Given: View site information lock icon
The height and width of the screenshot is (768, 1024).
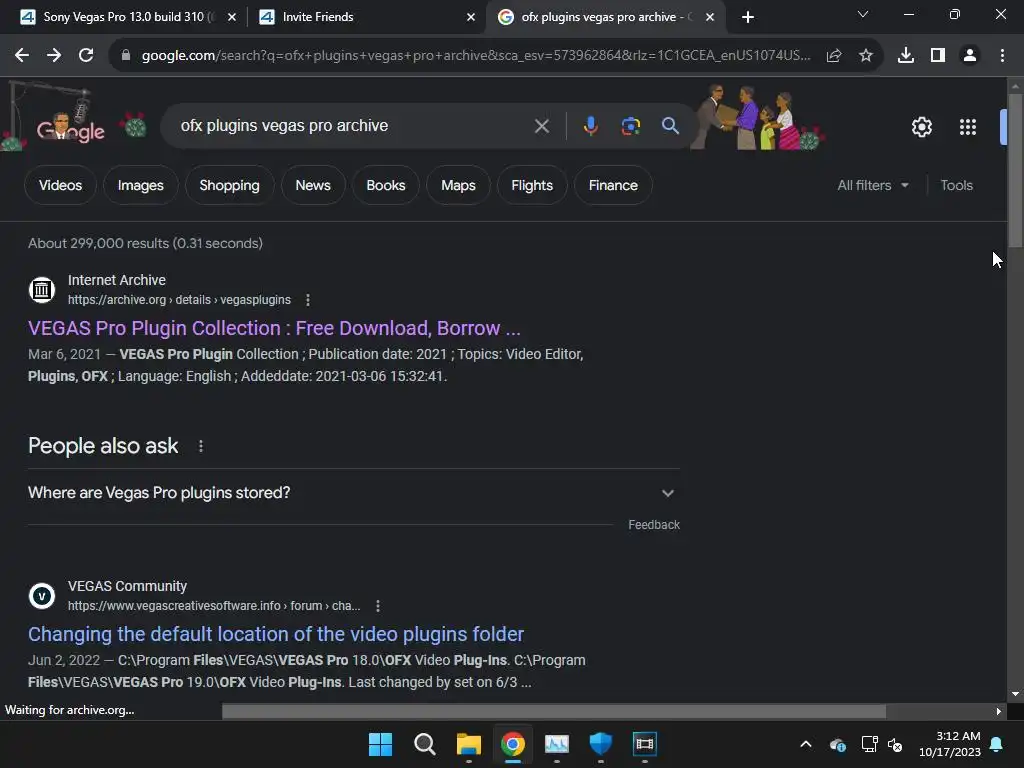Looking at the screenshot, I should tap(126, 56).
